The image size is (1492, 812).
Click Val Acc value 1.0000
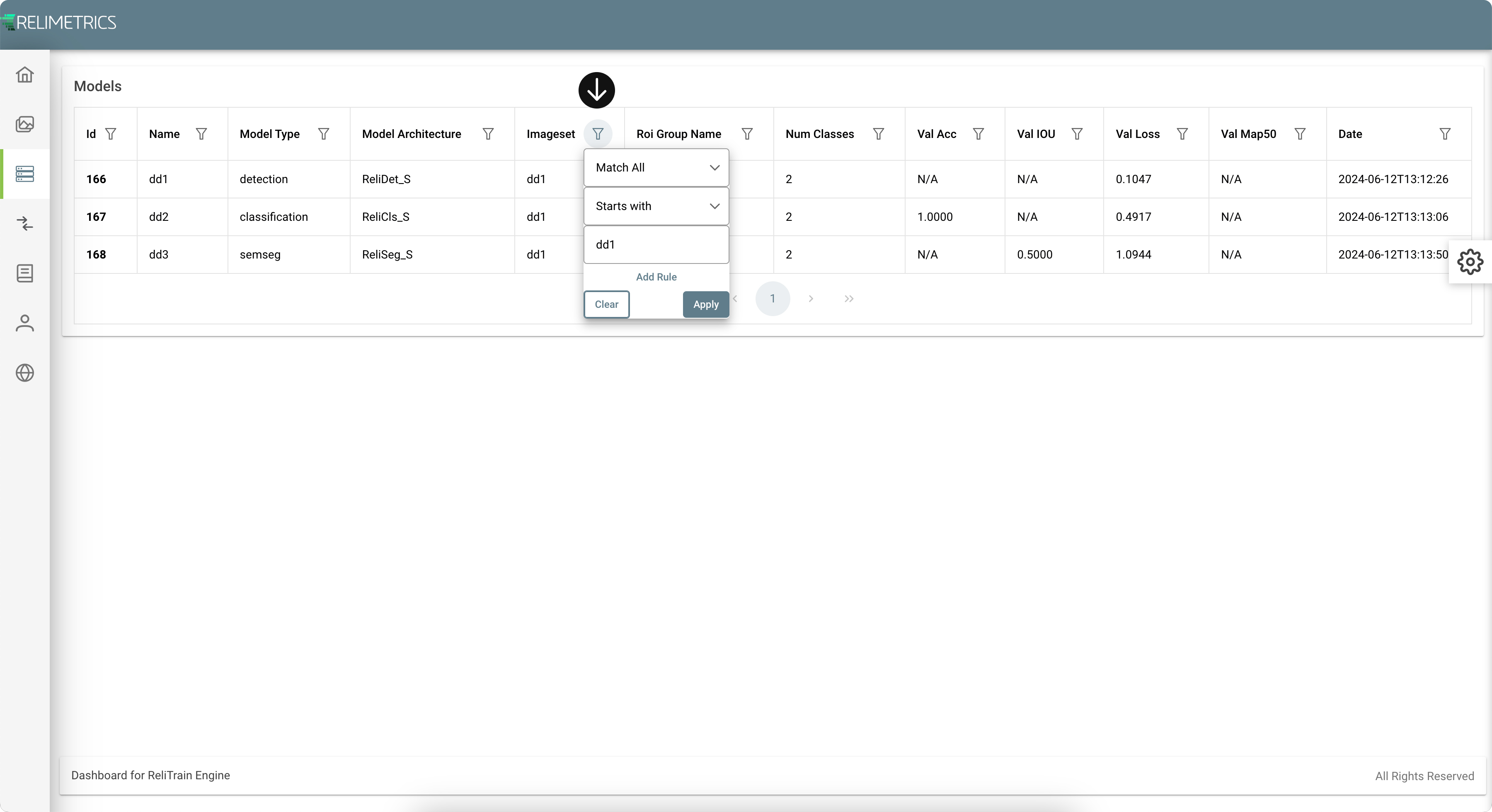[x=935, y=217]
